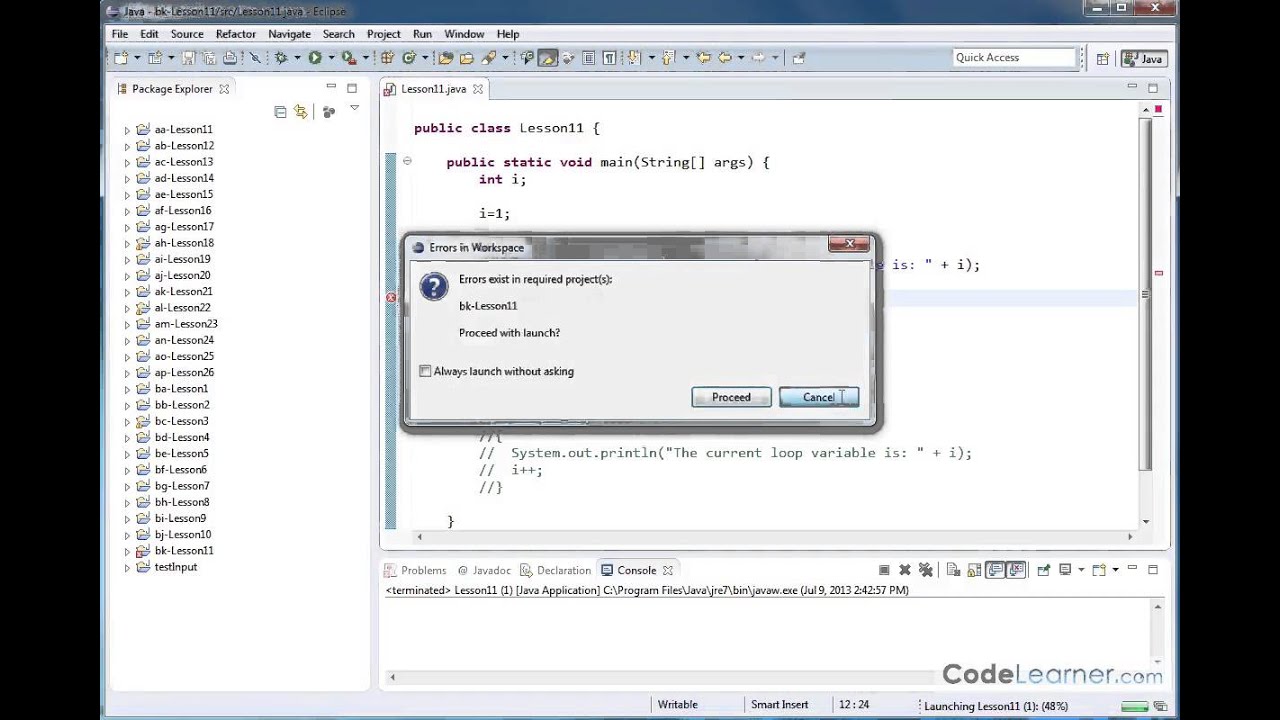This screenshot has width=1280, height=720.
Task: Click the Open Type folder icon
Action: click(x=445, y=58)
